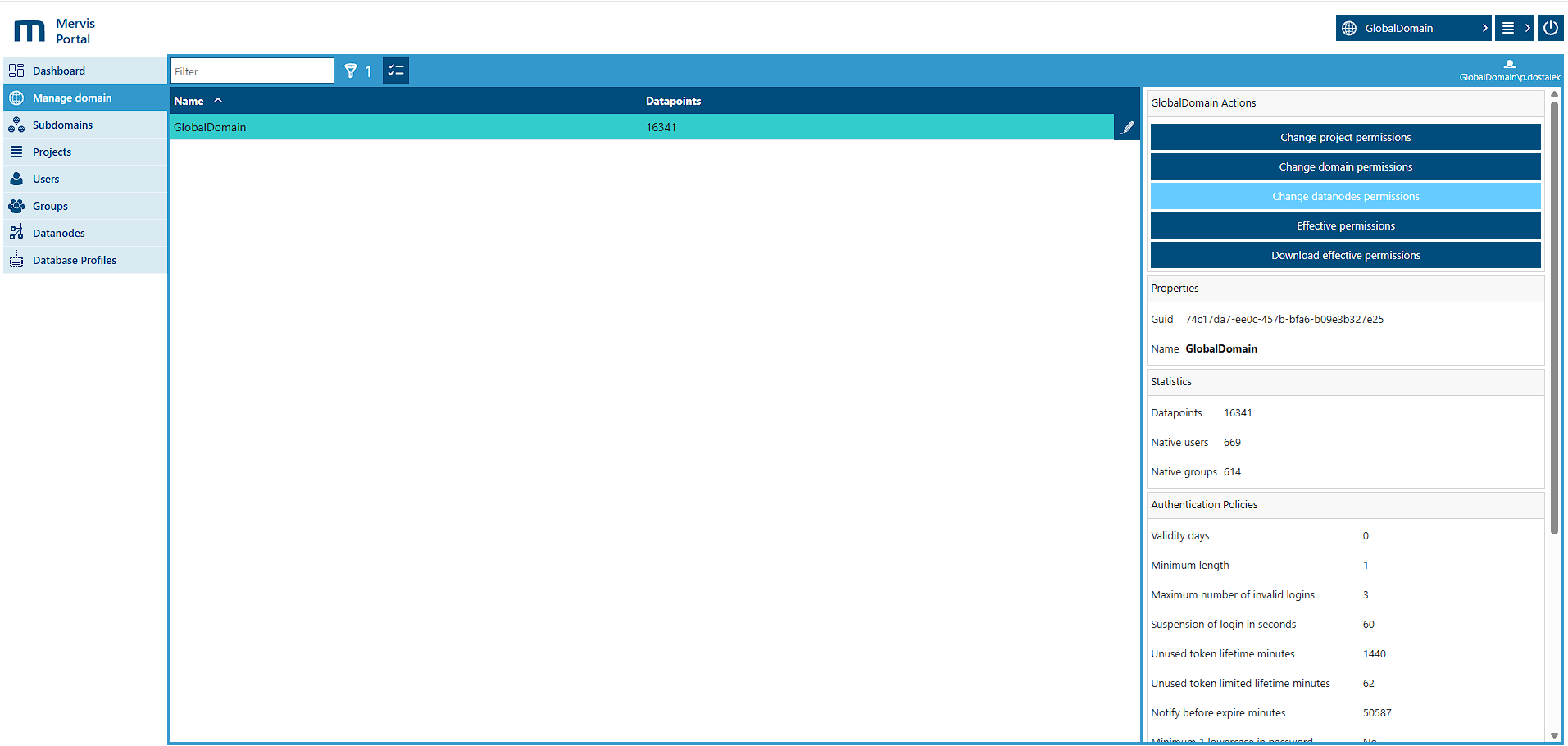The width and height of the screenshot is (1568, 746).
Task: Click the Effective permissions button
Action: [1345, 225]
